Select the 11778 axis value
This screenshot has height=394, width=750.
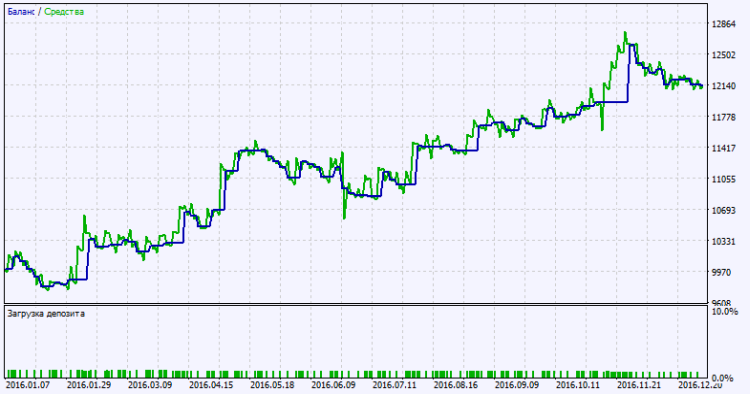pyautogui.click(x=724, y=117)
